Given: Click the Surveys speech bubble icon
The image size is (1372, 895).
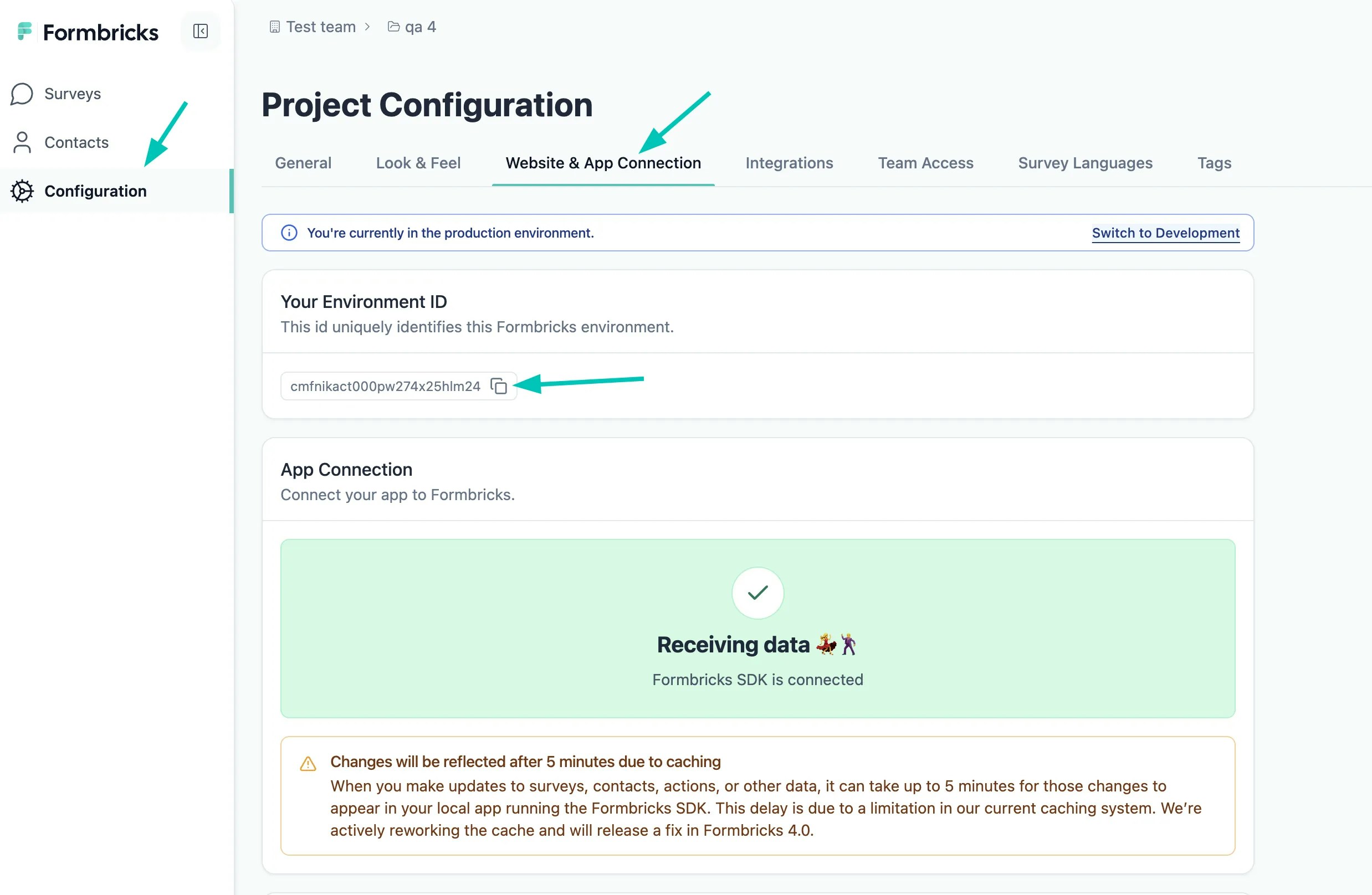Looking at the screenshot, I should pyautogui.click(x=22, y=94).
